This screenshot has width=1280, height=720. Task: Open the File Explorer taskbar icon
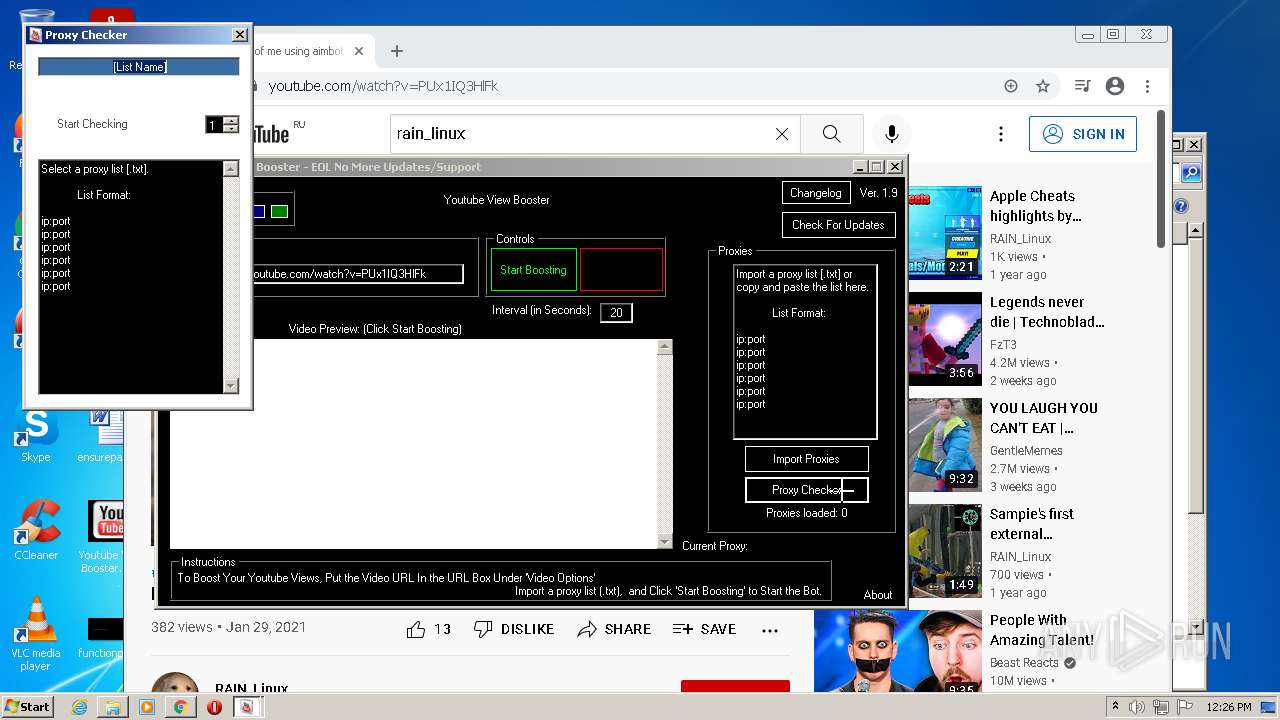coord(113,707)
